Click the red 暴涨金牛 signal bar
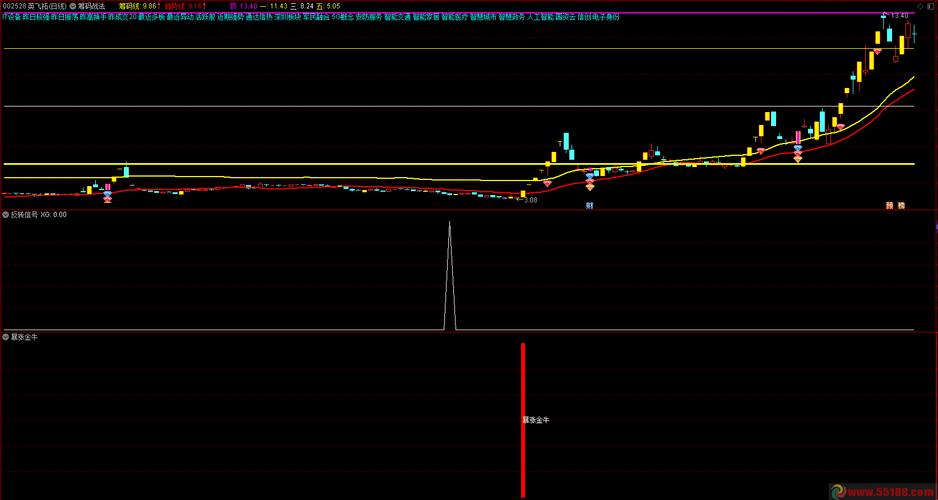Screen dimensions: 938x500 pyautogui.click(x=522, y=420)
